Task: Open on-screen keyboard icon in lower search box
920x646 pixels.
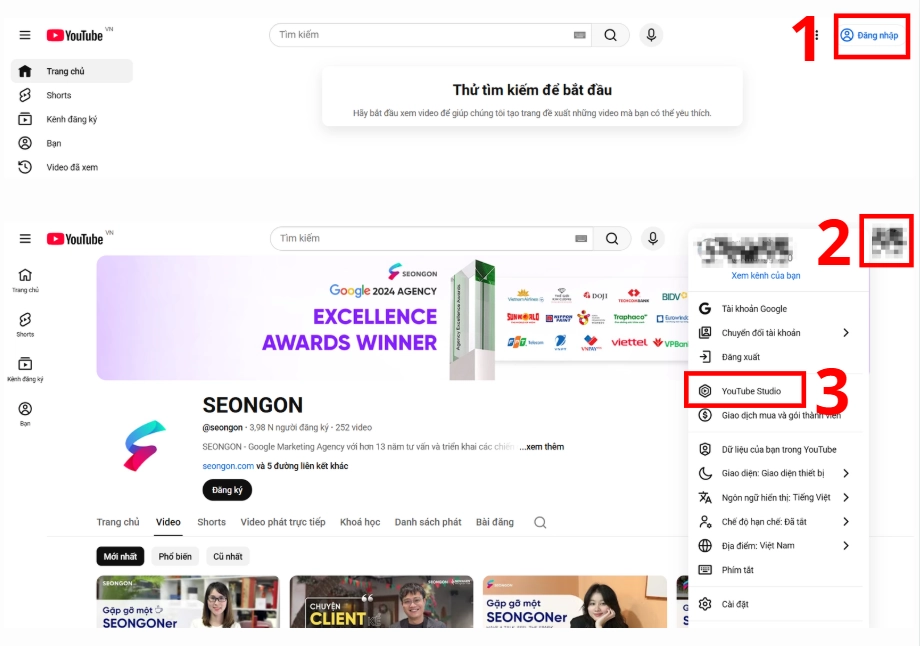Action: (x=581, y=239)
